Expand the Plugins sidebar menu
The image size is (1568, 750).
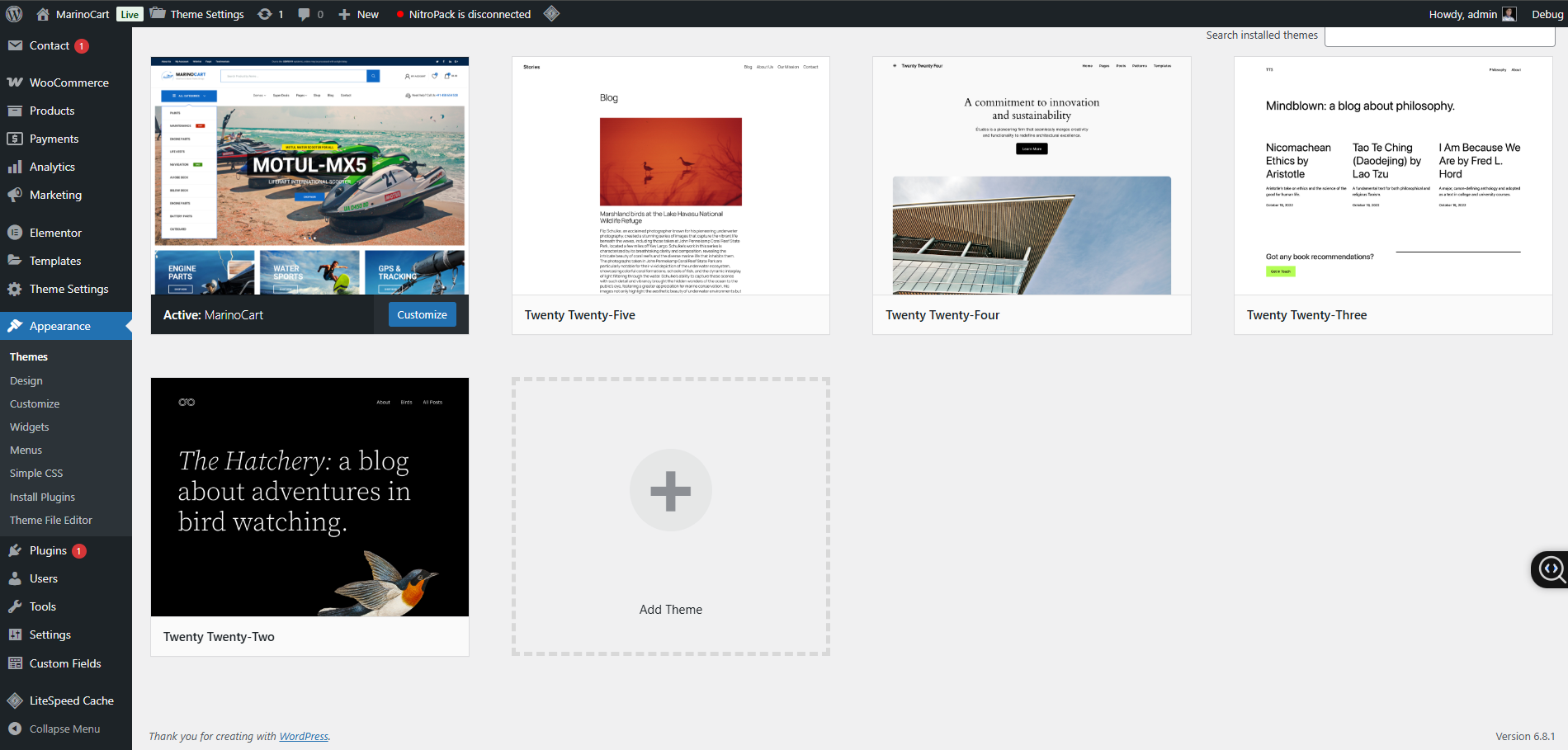[48, 550]
